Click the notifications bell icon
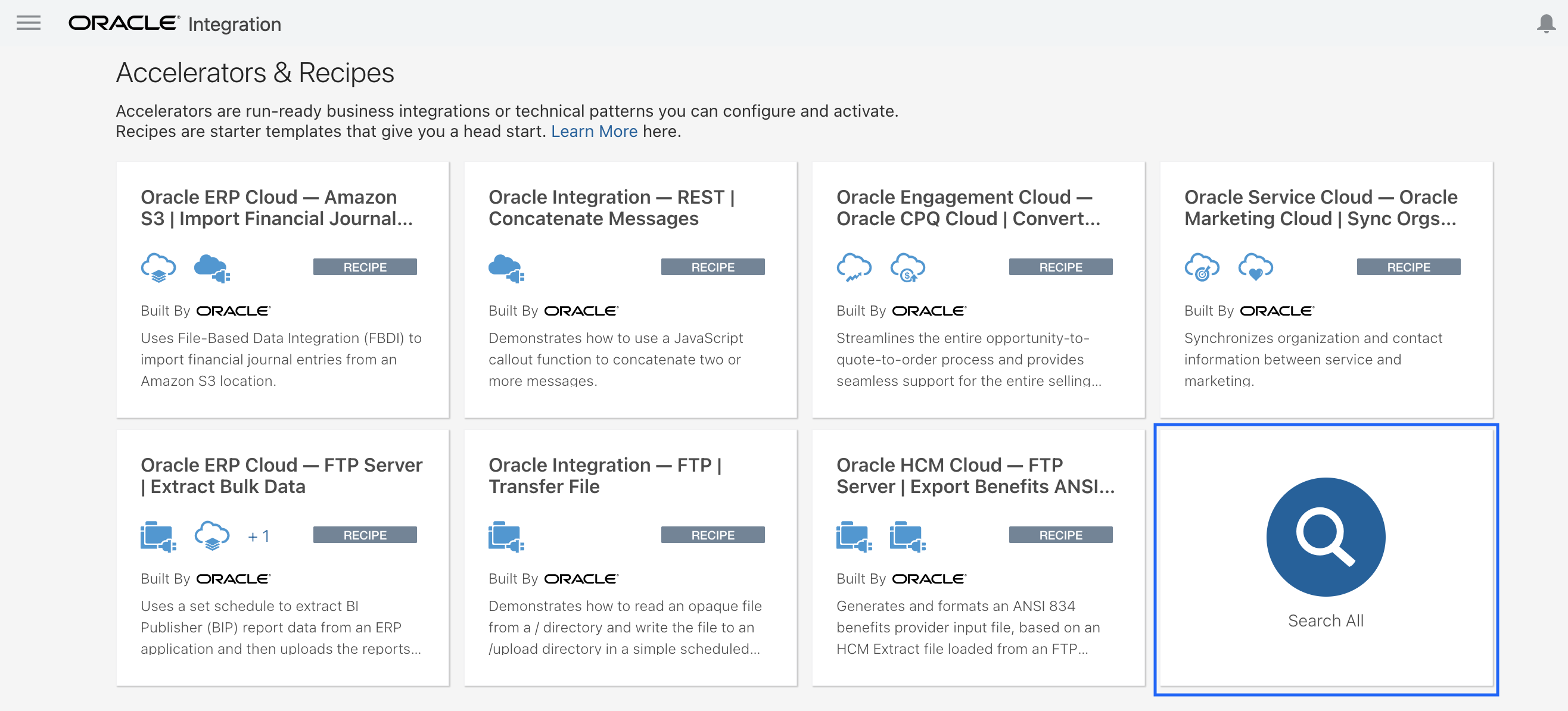The image size is (1568, 711). pos(1545,24)
